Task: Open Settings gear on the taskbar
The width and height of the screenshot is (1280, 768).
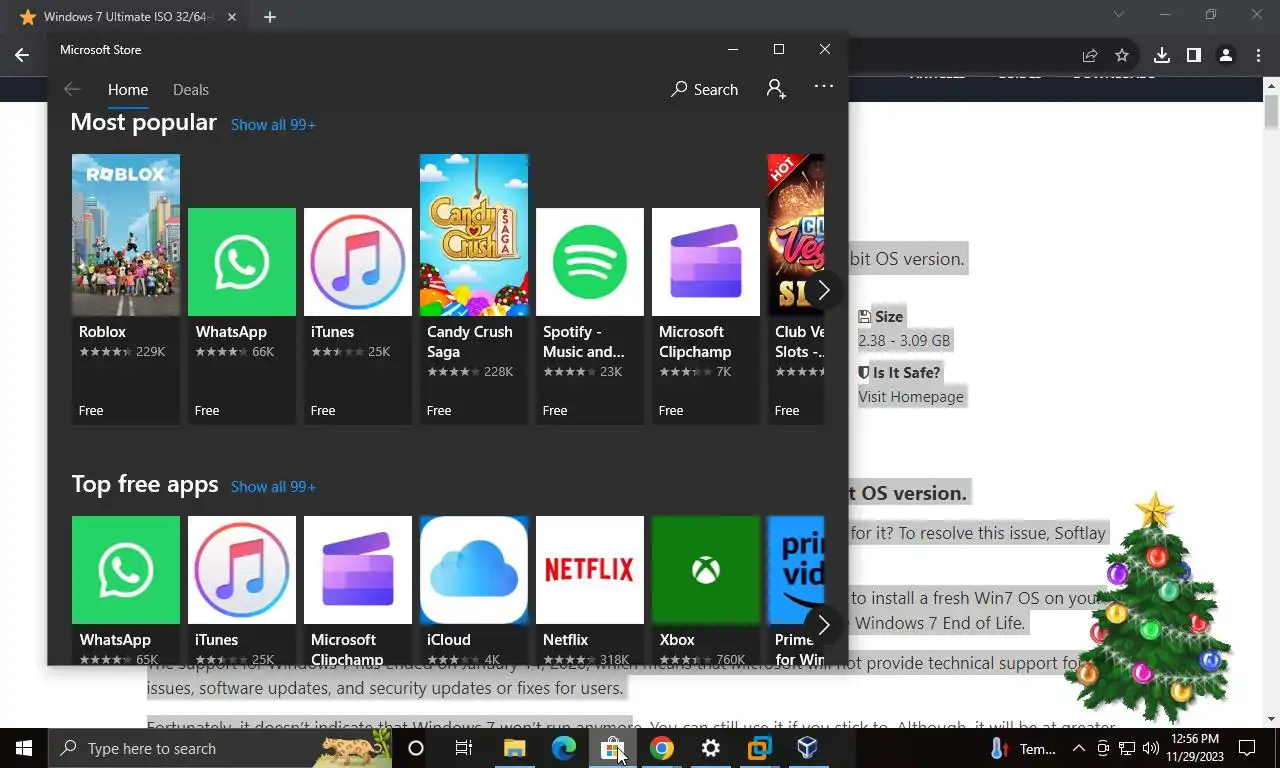Action: [710, 748]
